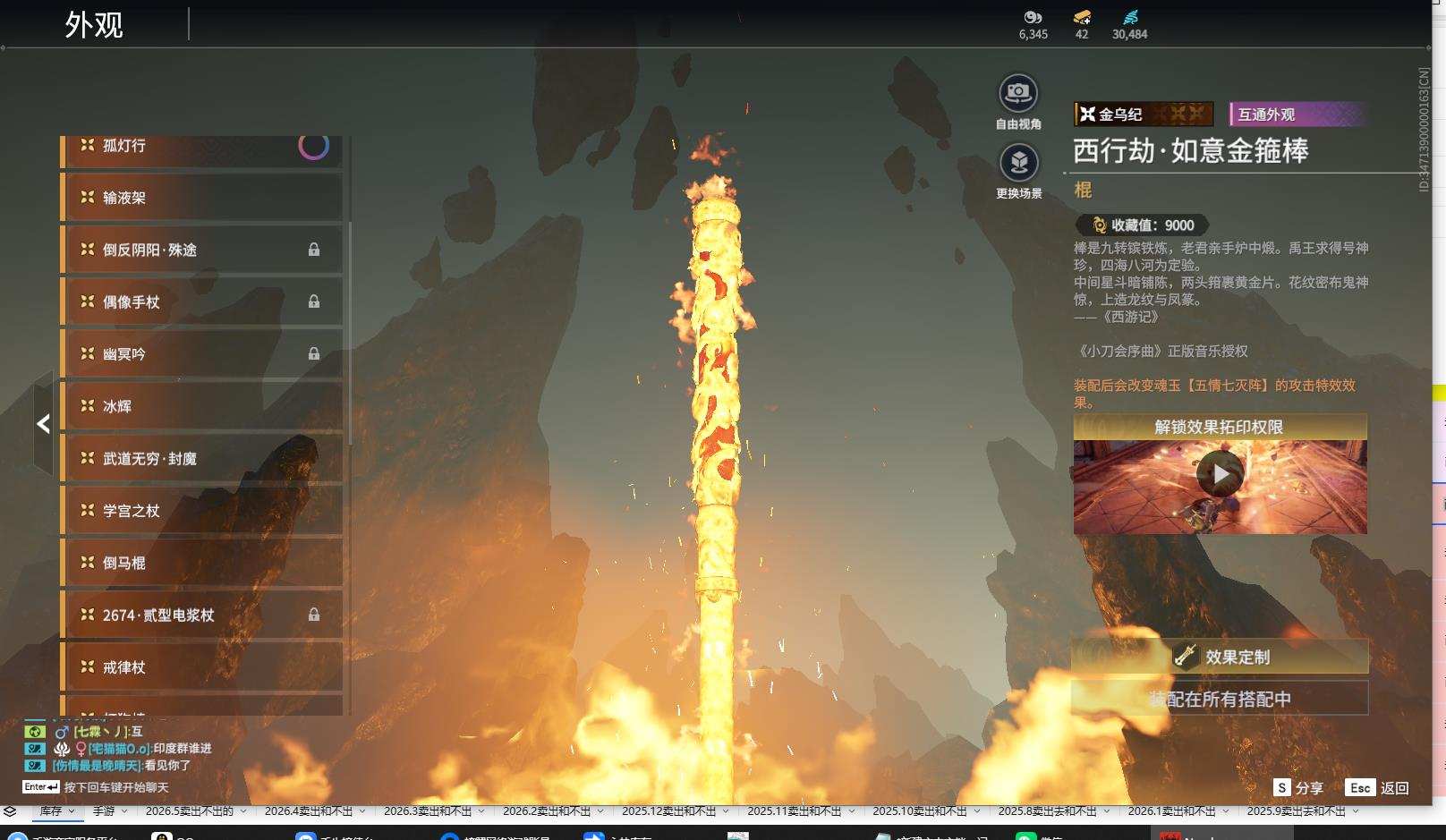The width and height of the screenshot is (1446, 840).
Task: Open the 2026.5卖出不出的 sheet tab
Action: (190, 811)
